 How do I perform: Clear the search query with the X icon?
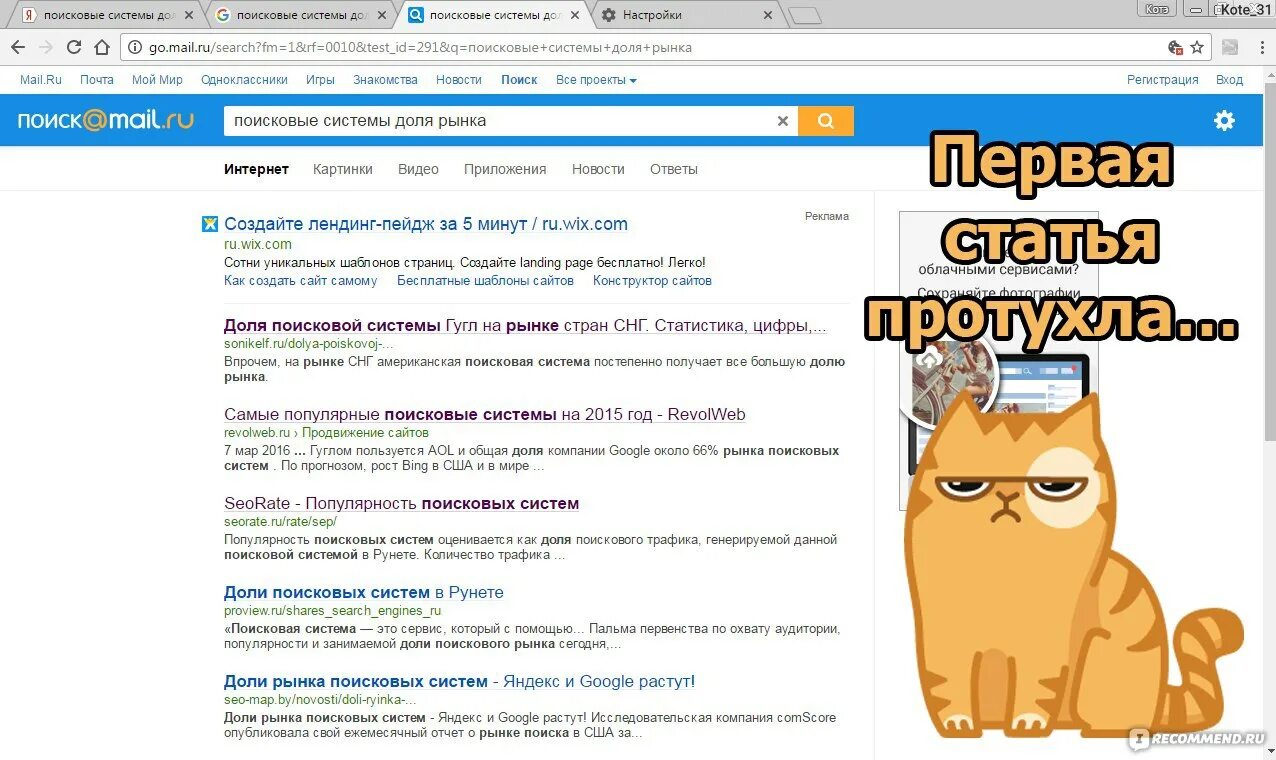tap(783, 121)
